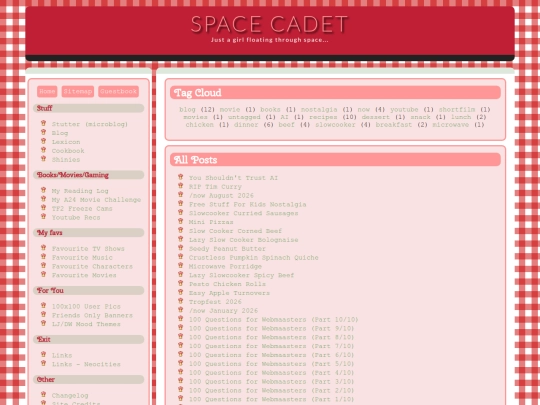
Task: Select the microwave tag
Action: [451, 125]
